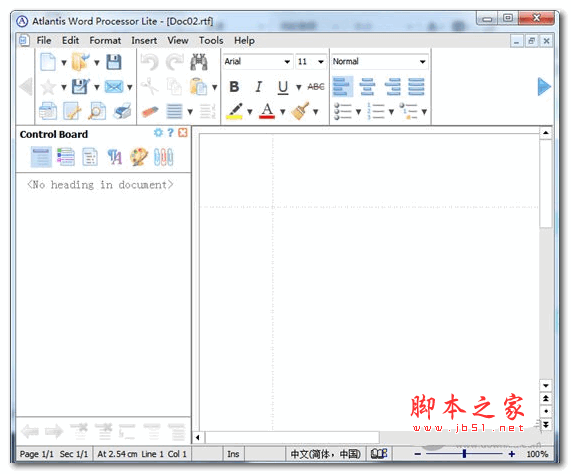Open the Edit menu
Screen dimensions: 571x474
[70, 40]
